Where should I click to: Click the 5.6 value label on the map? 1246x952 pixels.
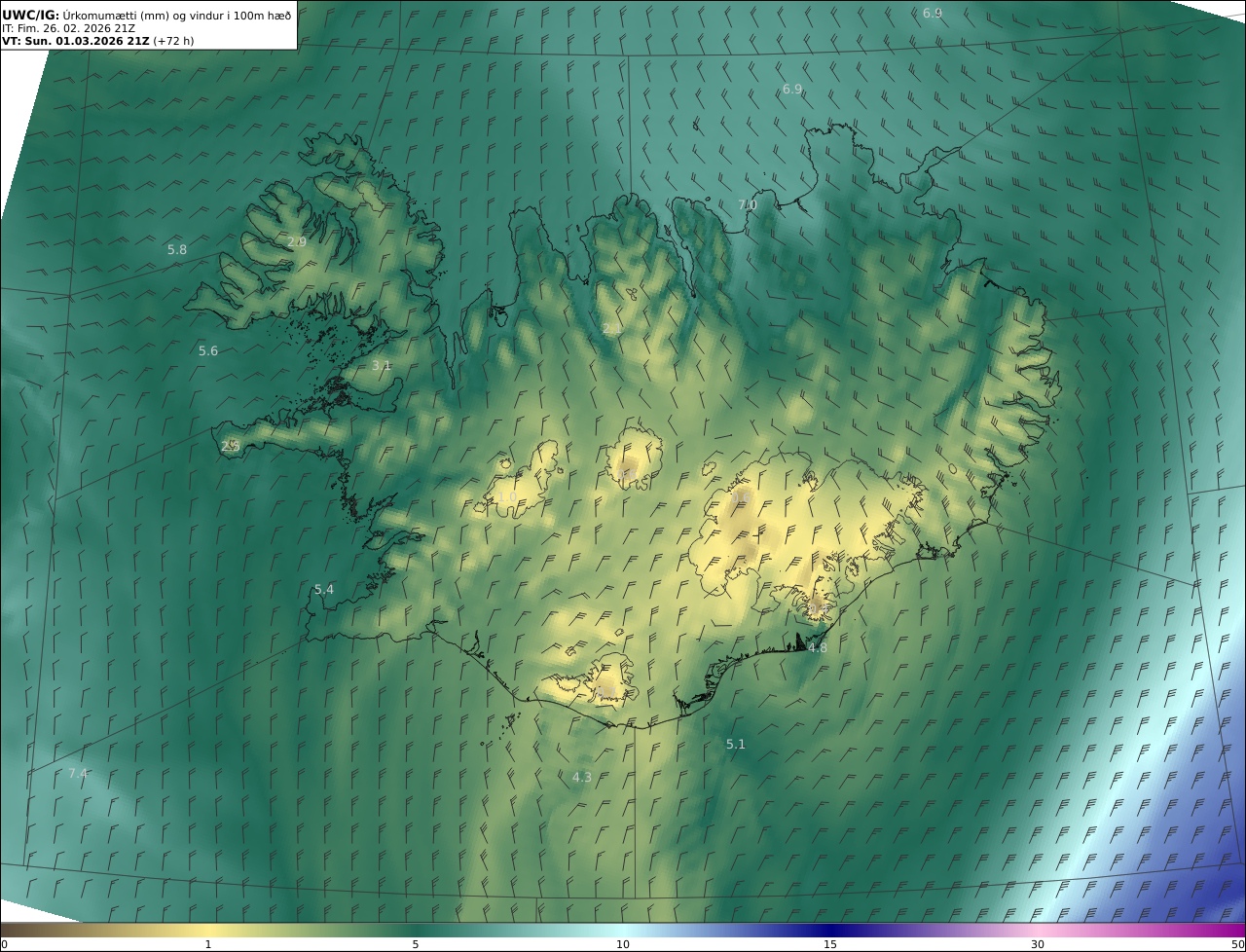(208, 350)
